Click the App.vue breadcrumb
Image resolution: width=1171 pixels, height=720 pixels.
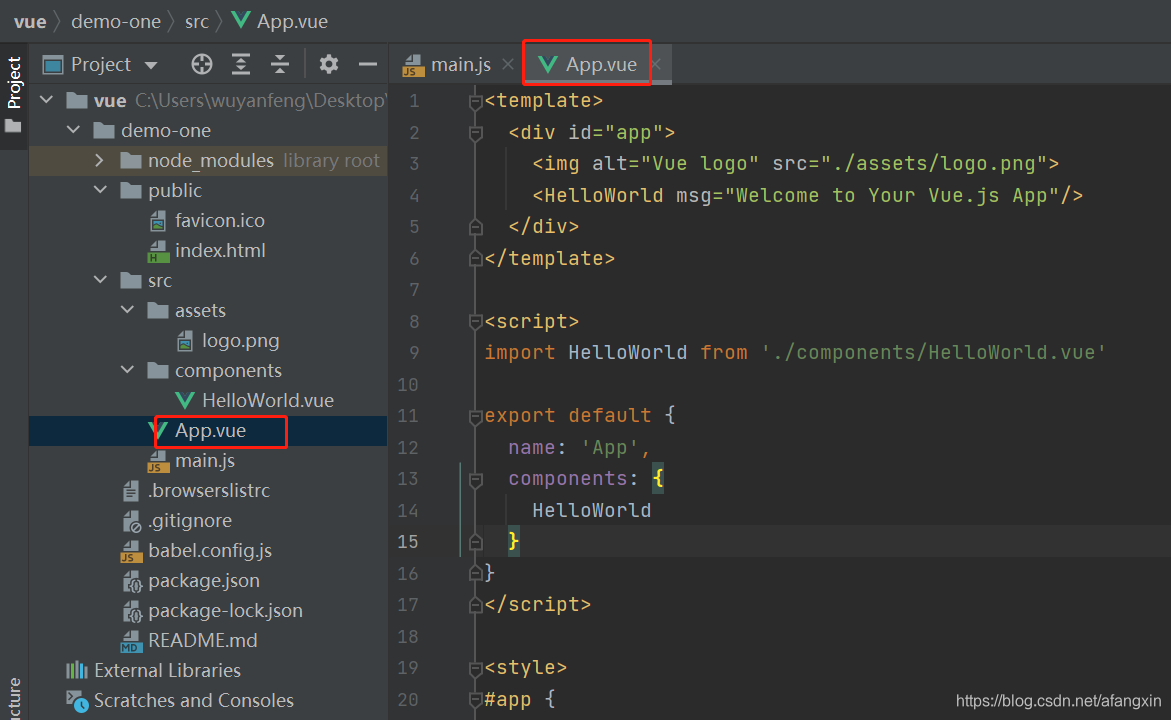pos(280,21)
